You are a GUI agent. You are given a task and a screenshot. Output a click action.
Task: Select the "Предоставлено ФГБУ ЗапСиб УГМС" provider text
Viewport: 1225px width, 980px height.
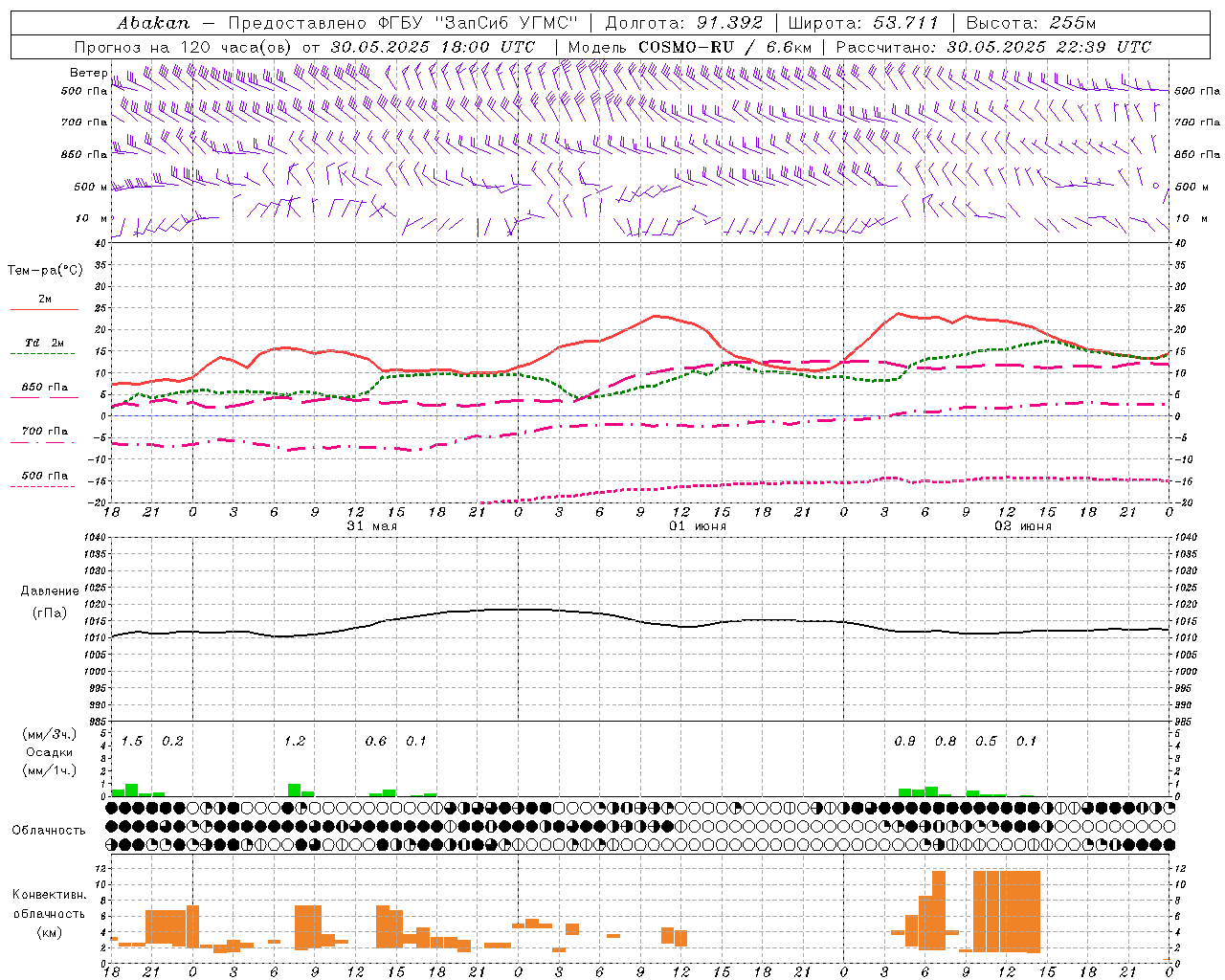[x=403, y=23]
